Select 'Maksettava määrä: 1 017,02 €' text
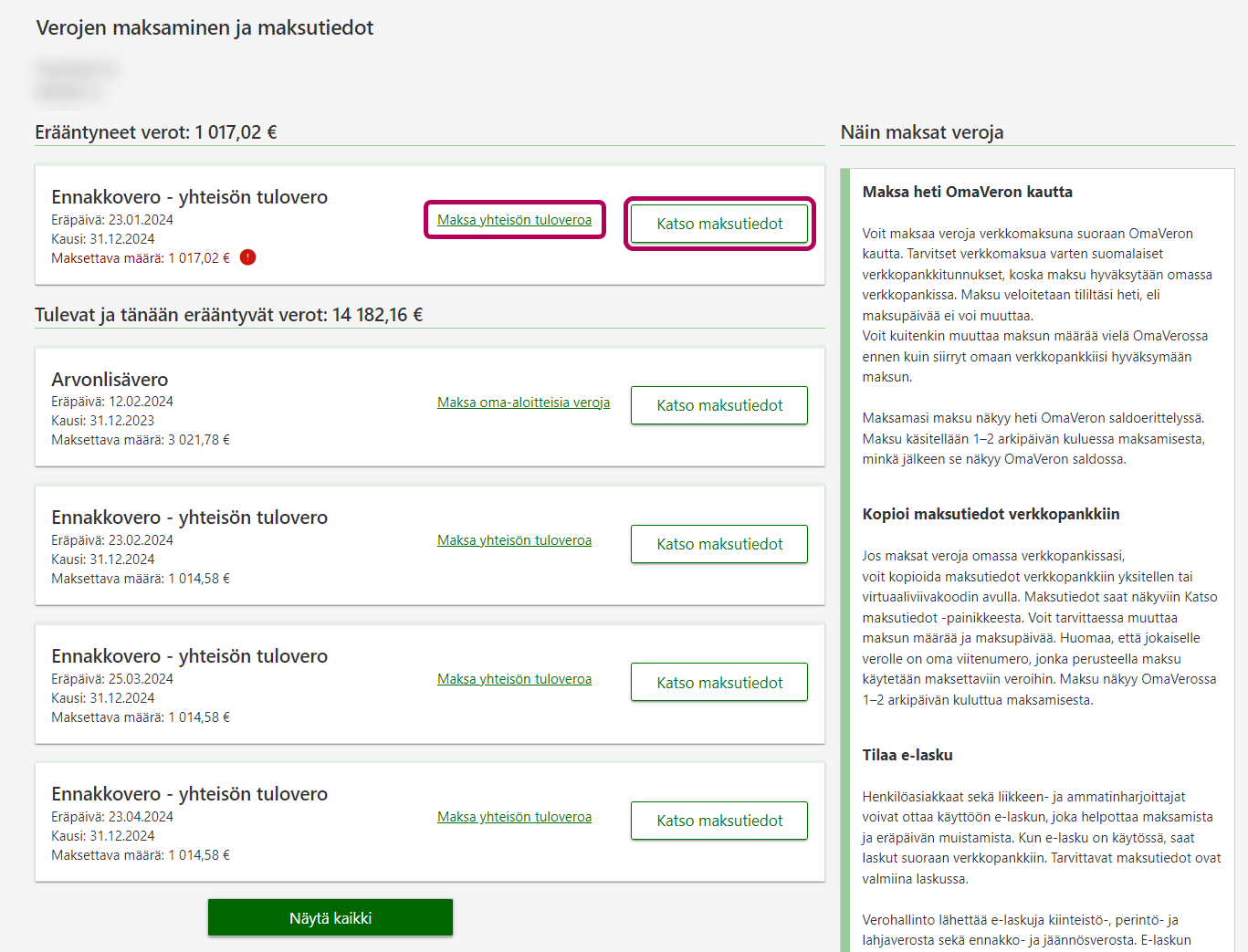The image size is (1248, 952). 141,258
